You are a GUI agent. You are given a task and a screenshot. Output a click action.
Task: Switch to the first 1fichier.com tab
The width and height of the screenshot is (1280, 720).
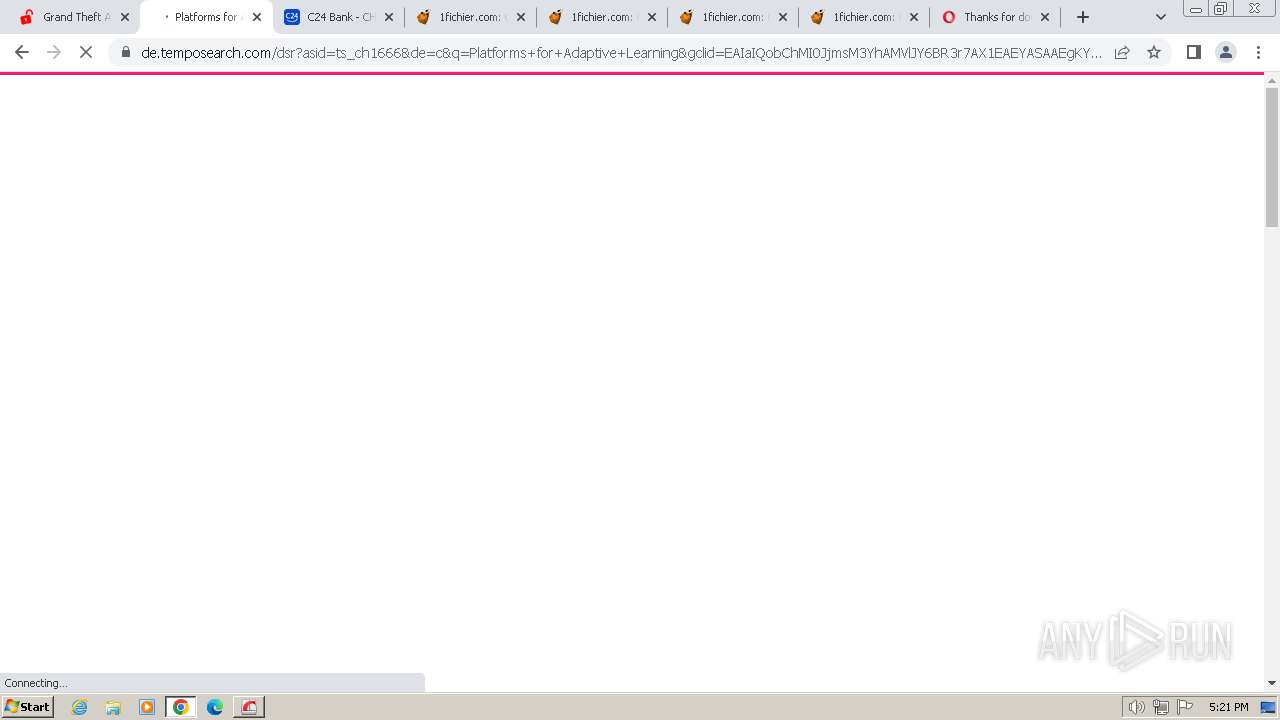pos(469,17)
